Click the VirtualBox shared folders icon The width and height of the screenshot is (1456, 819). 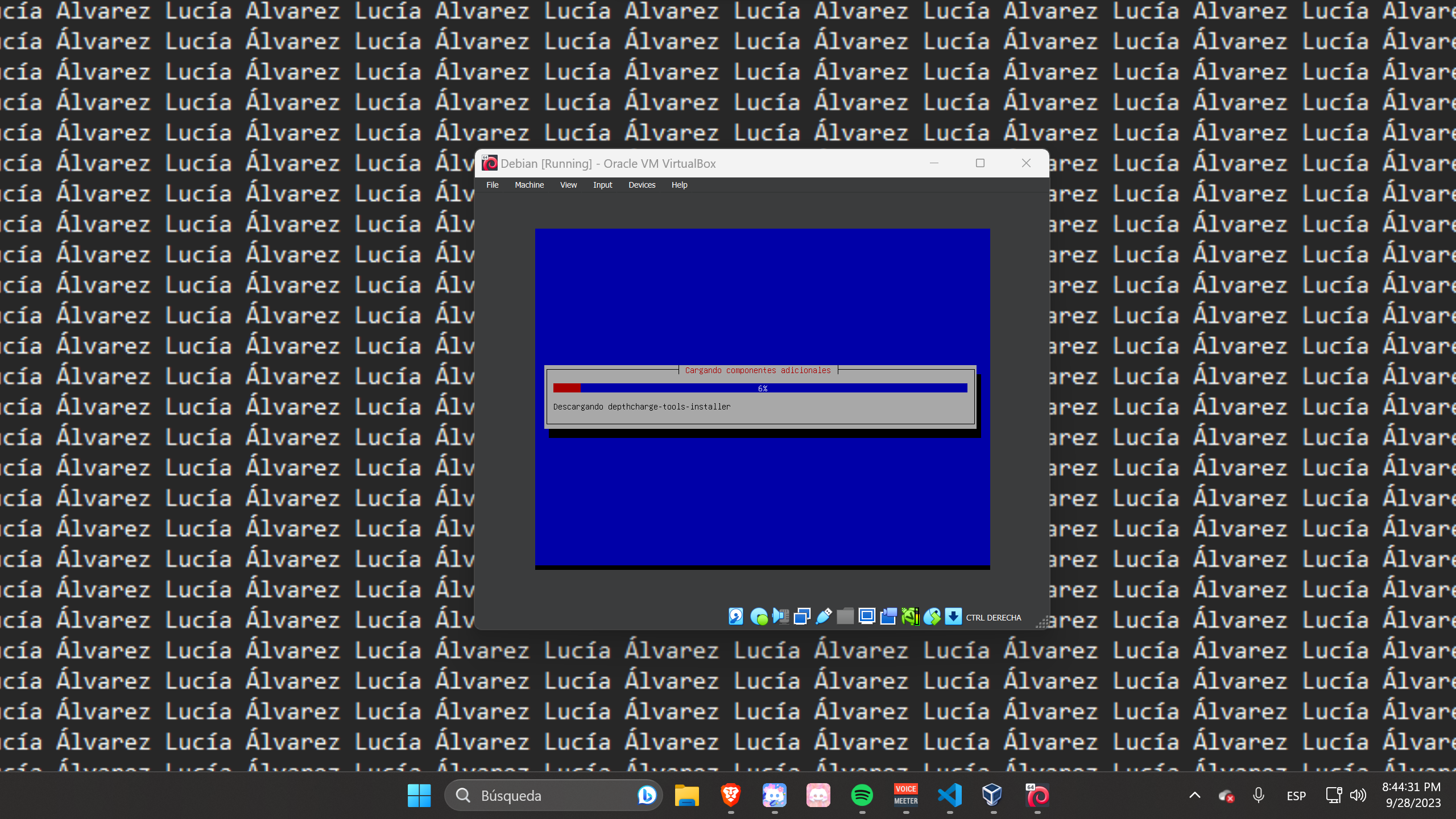pos(845,617)
